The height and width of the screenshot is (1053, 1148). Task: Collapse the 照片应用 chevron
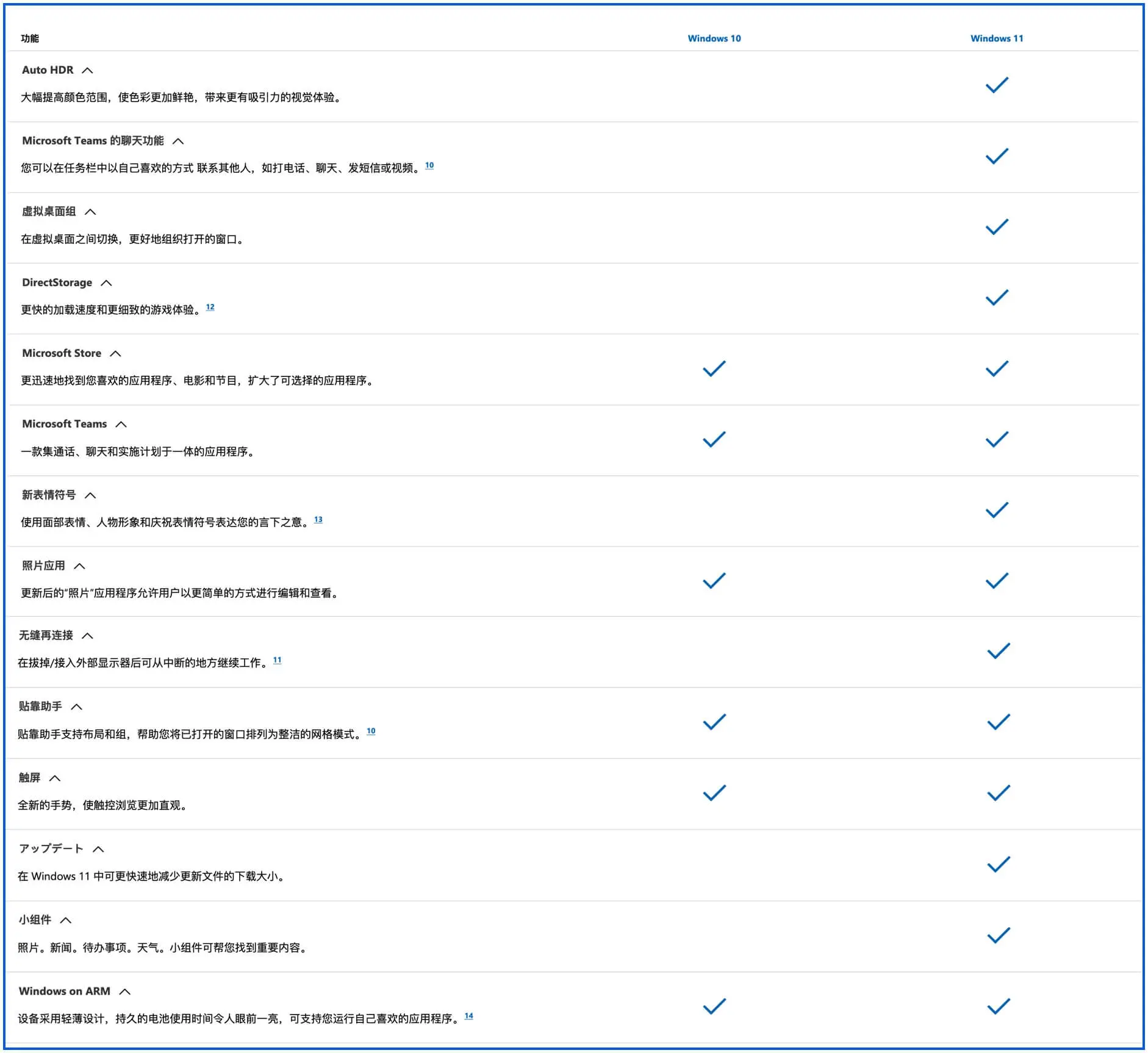point(79,566)
